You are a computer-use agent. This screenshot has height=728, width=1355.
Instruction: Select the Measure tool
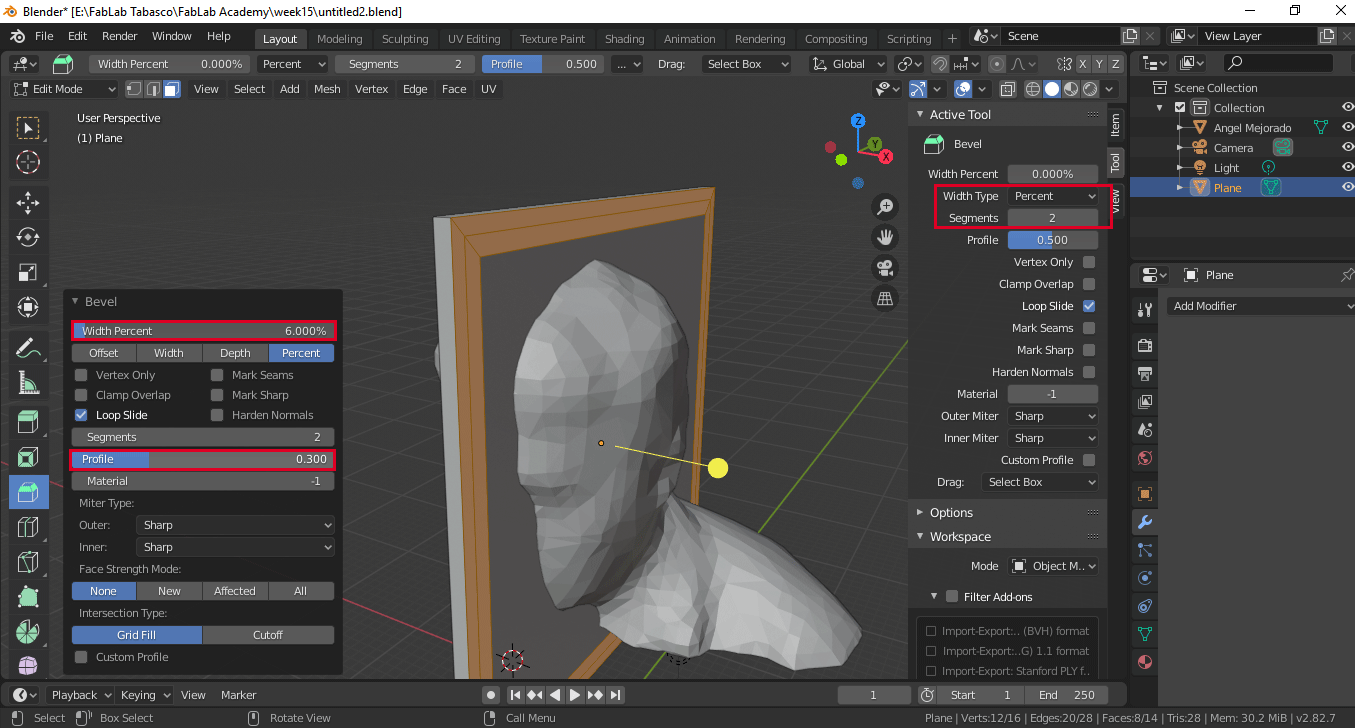click(28, 383)
